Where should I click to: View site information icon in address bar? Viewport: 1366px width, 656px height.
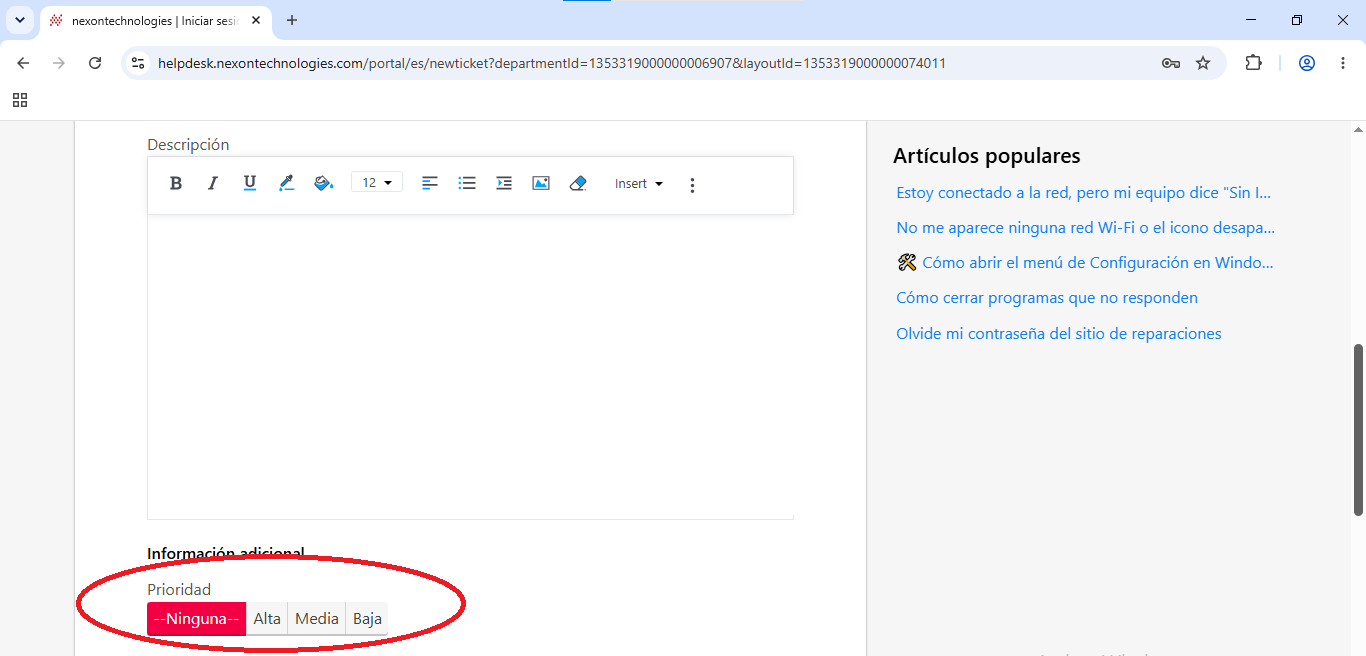(138, 63)
